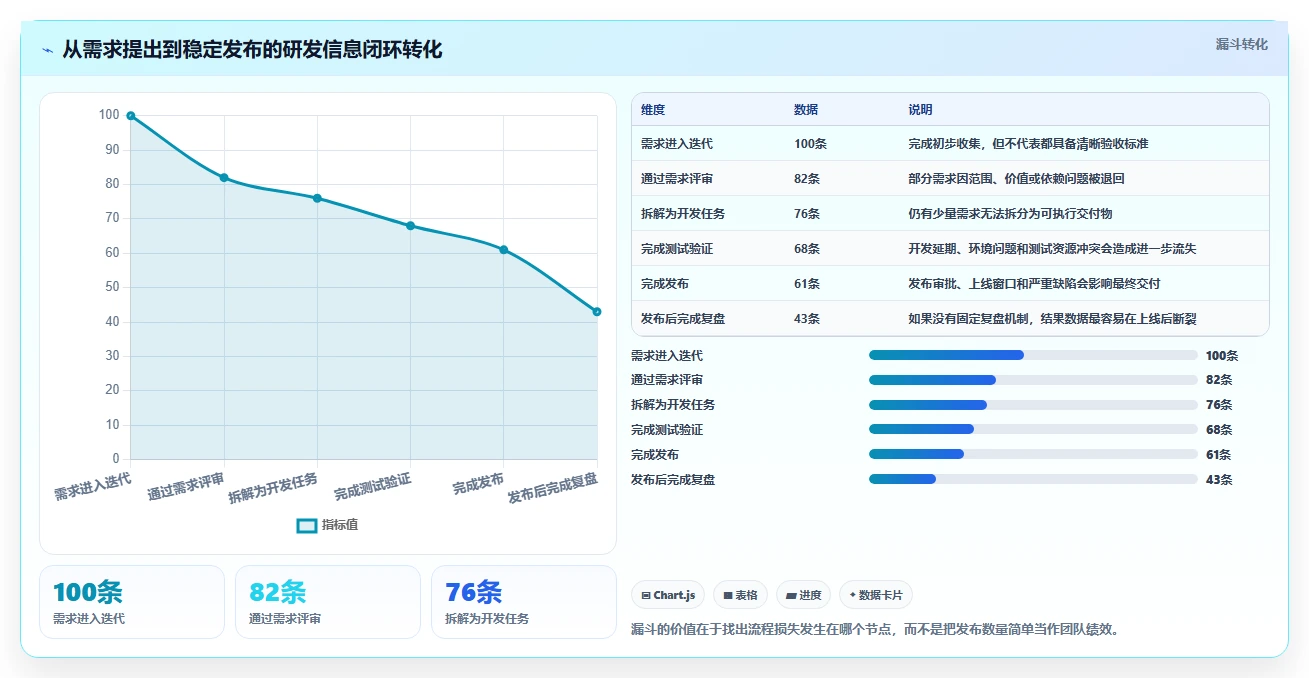This screenshot has height=678, width=1309.
Task: Click the 需求进入迭代 progress bar
Action: coord(1033,355)
